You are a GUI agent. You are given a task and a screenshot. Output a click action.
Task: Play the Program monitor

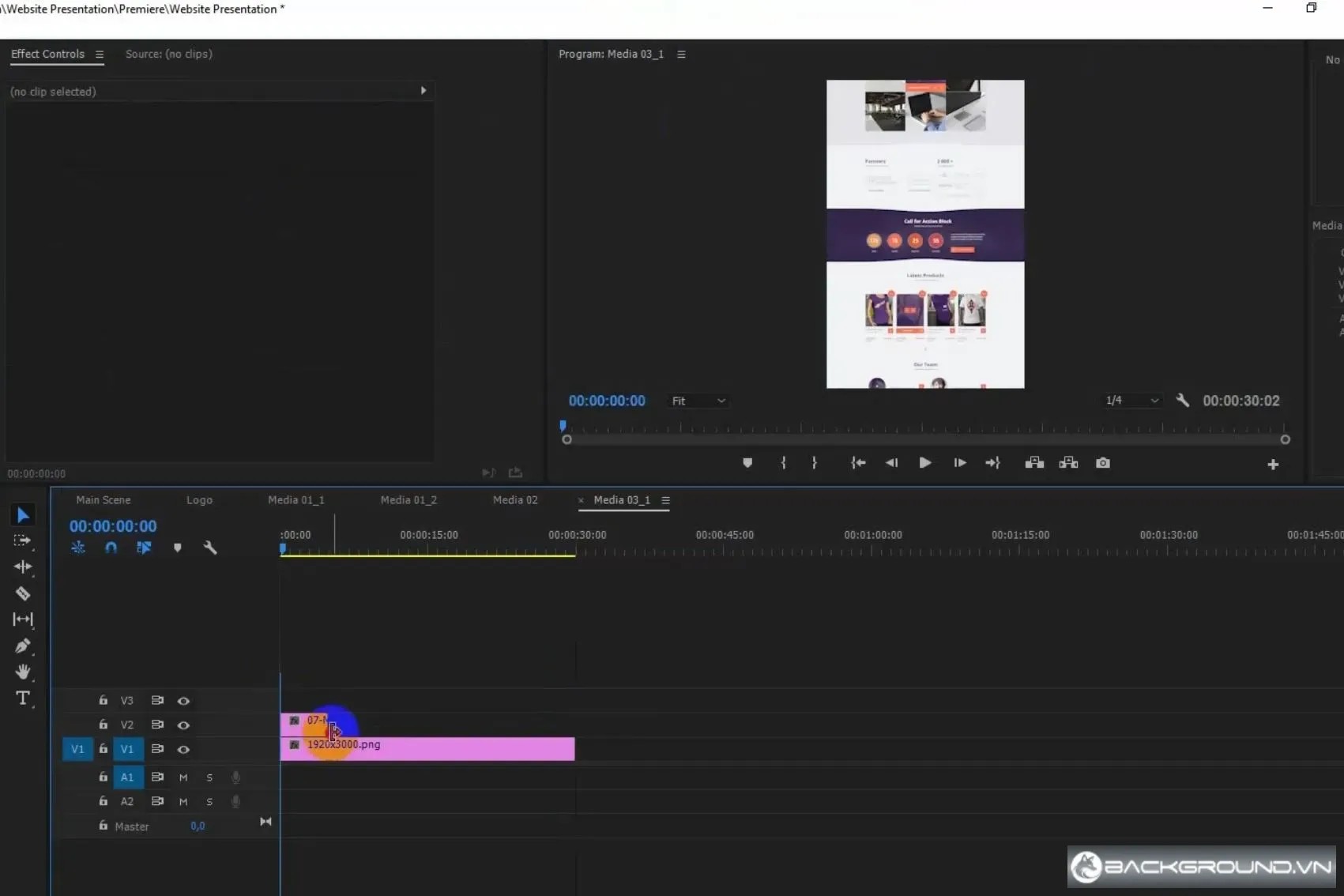pos(924,463)
